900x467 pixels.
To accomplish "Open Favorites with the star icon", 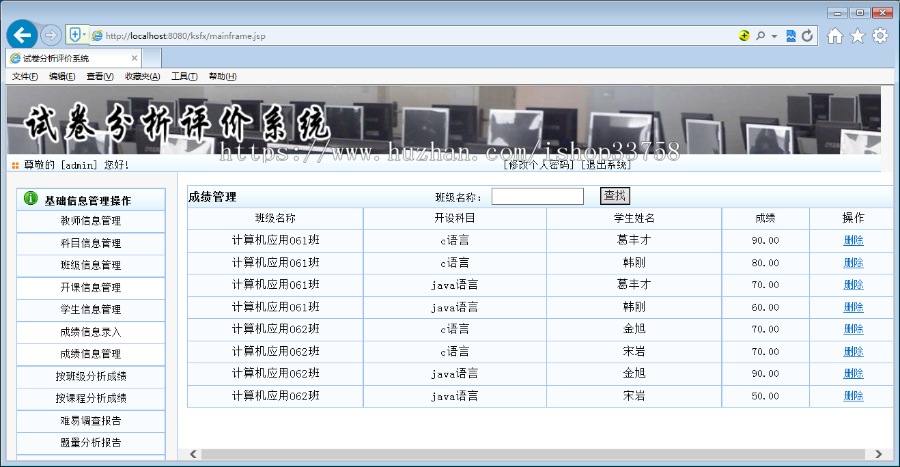I will [x=858, y=36].
